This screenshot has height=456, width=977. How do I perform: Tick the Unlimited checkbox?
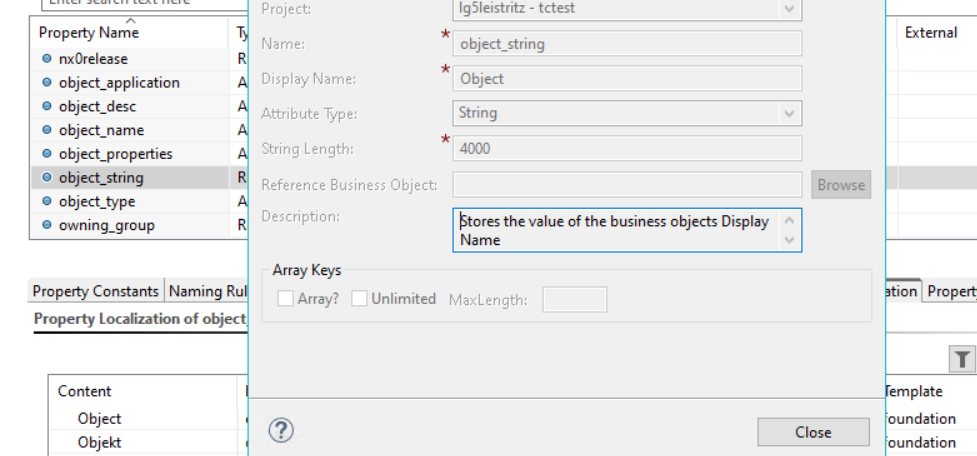point(360,298)
